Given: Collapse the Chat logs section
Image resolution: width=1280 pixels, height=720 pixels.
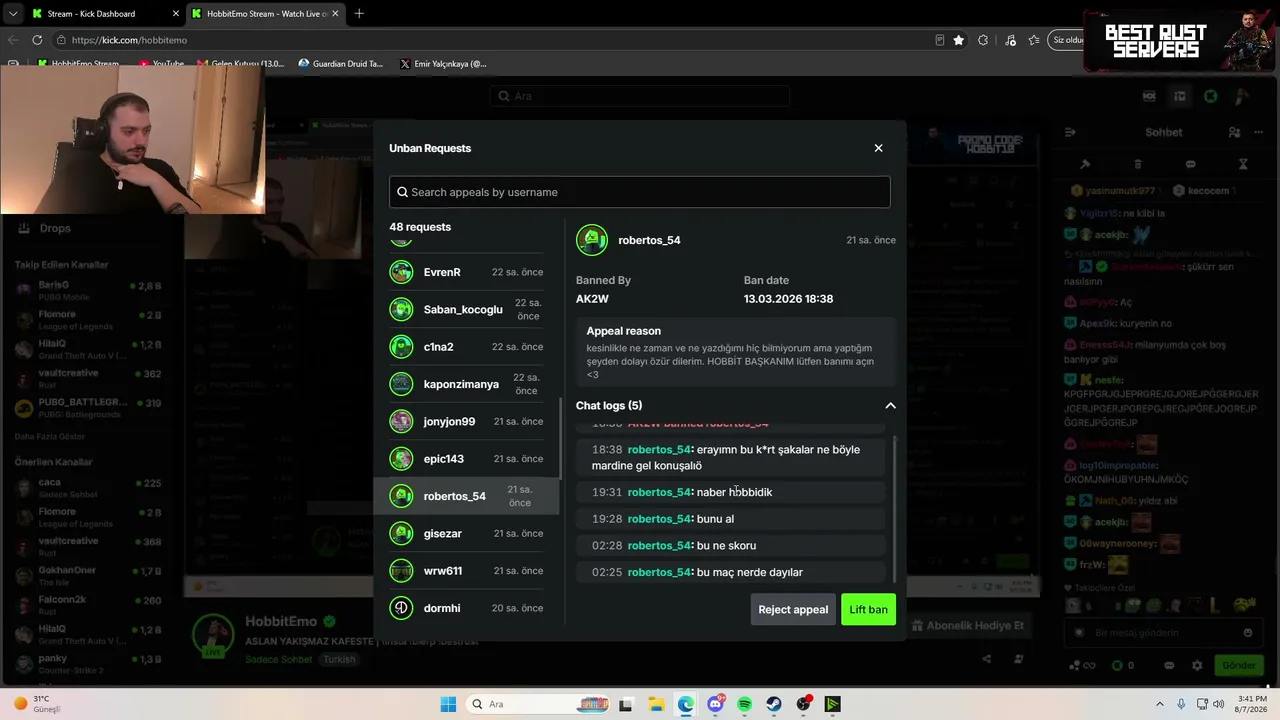Looking at the screenshot, I should coord(890,405).
